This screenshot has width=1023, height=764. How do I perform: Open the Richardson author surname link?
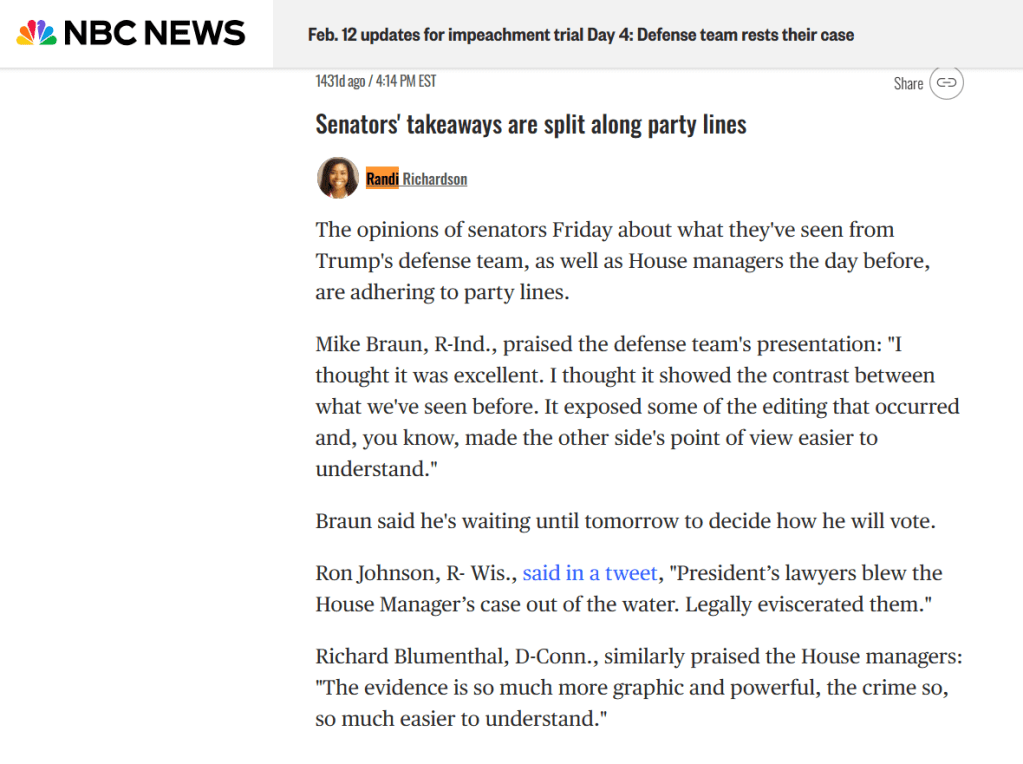point(435,179)
